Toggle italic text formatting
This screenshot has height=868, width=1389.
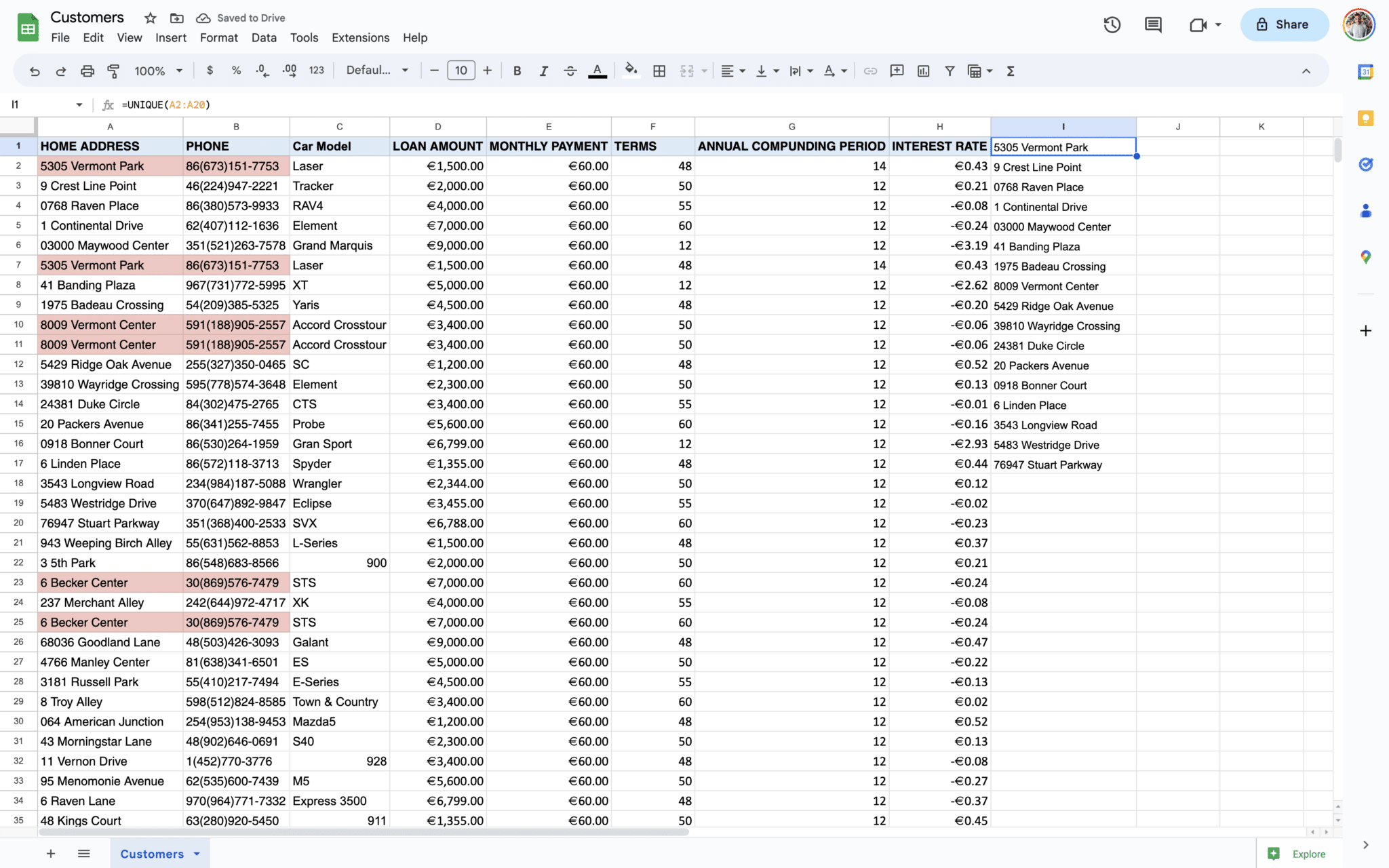543,71
